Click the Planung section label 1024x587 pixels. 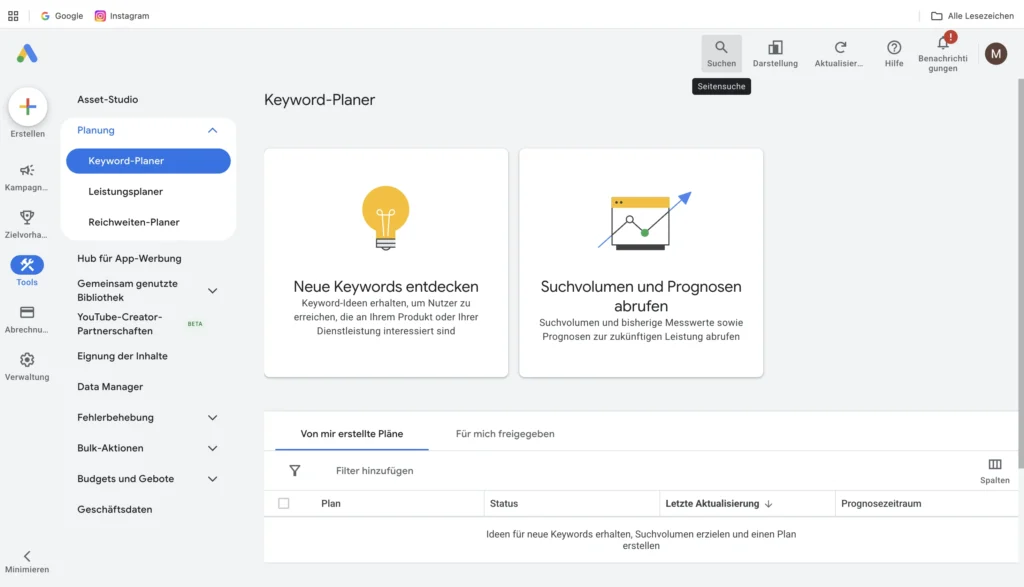(x=95, y=130)
